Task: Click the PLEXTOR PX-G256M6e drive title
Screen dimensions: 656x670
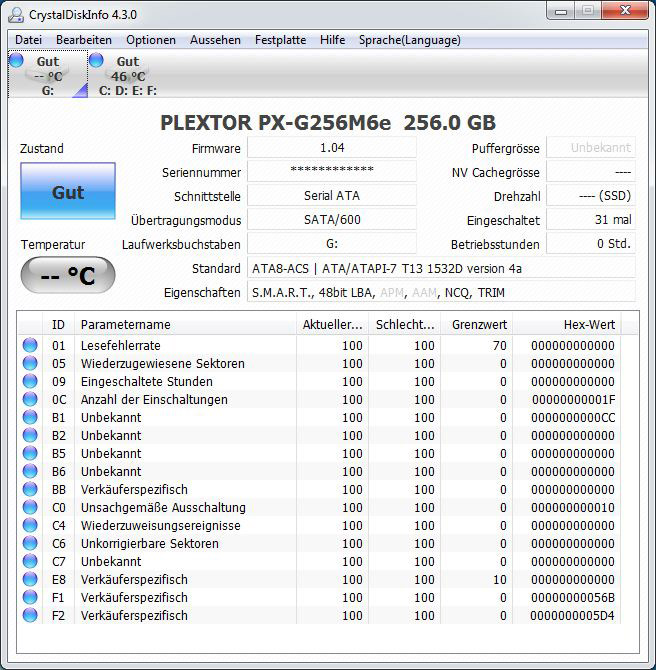Action: [x=328, y=123]
